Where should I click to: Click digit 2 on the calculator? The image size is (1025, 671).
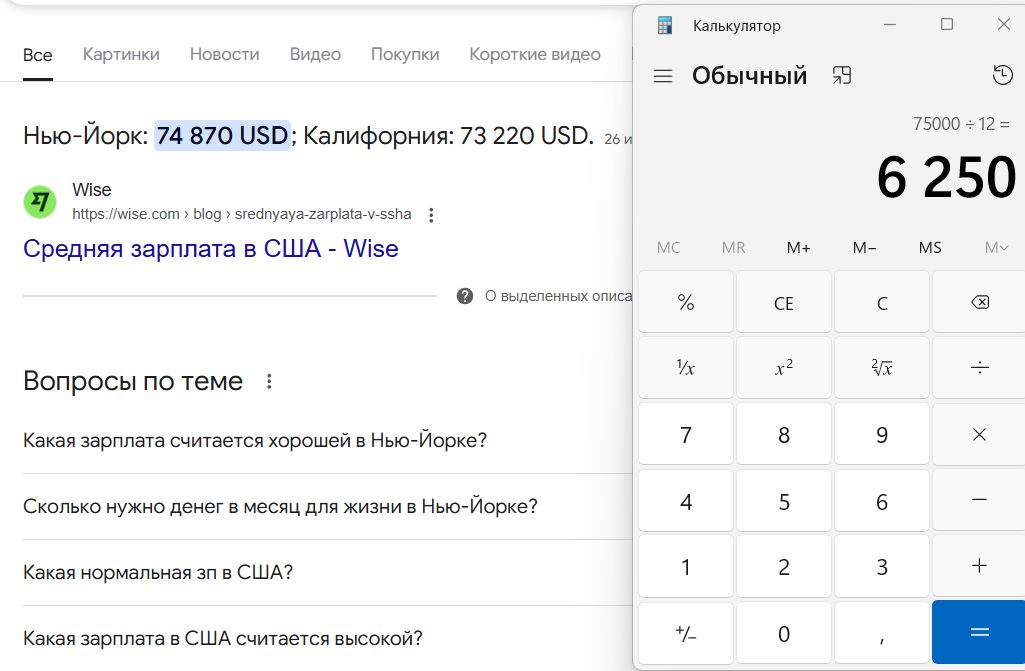pos(784,566)
